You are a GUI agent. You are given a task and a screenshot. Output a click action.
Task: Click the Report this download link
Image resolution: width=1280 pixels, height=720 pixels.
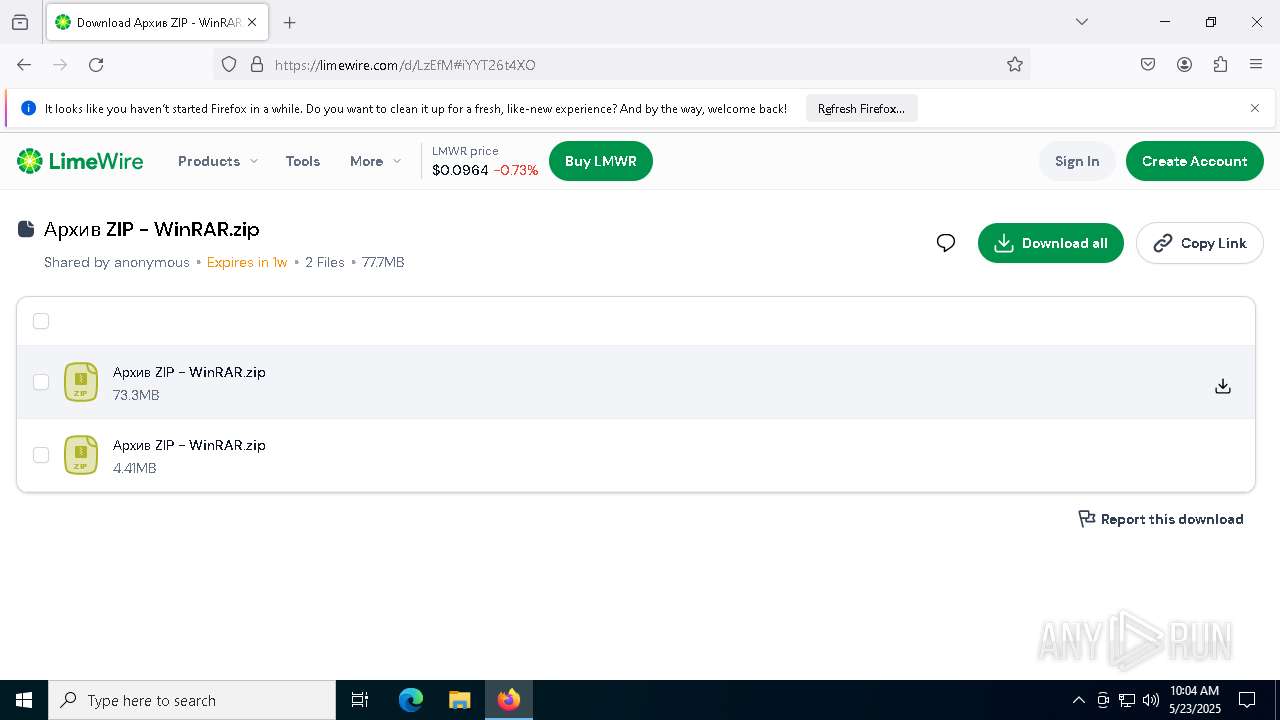1161,519
